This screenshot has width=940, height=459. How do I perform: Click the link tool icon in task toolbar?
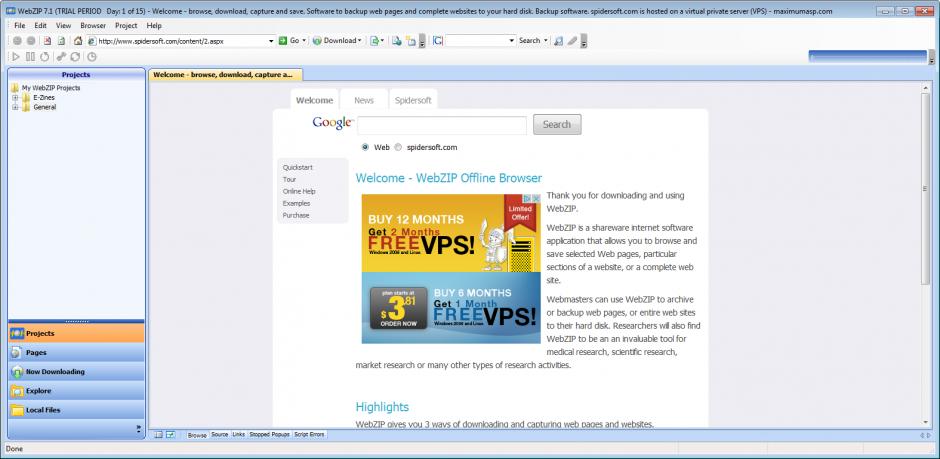coord(61,57)
